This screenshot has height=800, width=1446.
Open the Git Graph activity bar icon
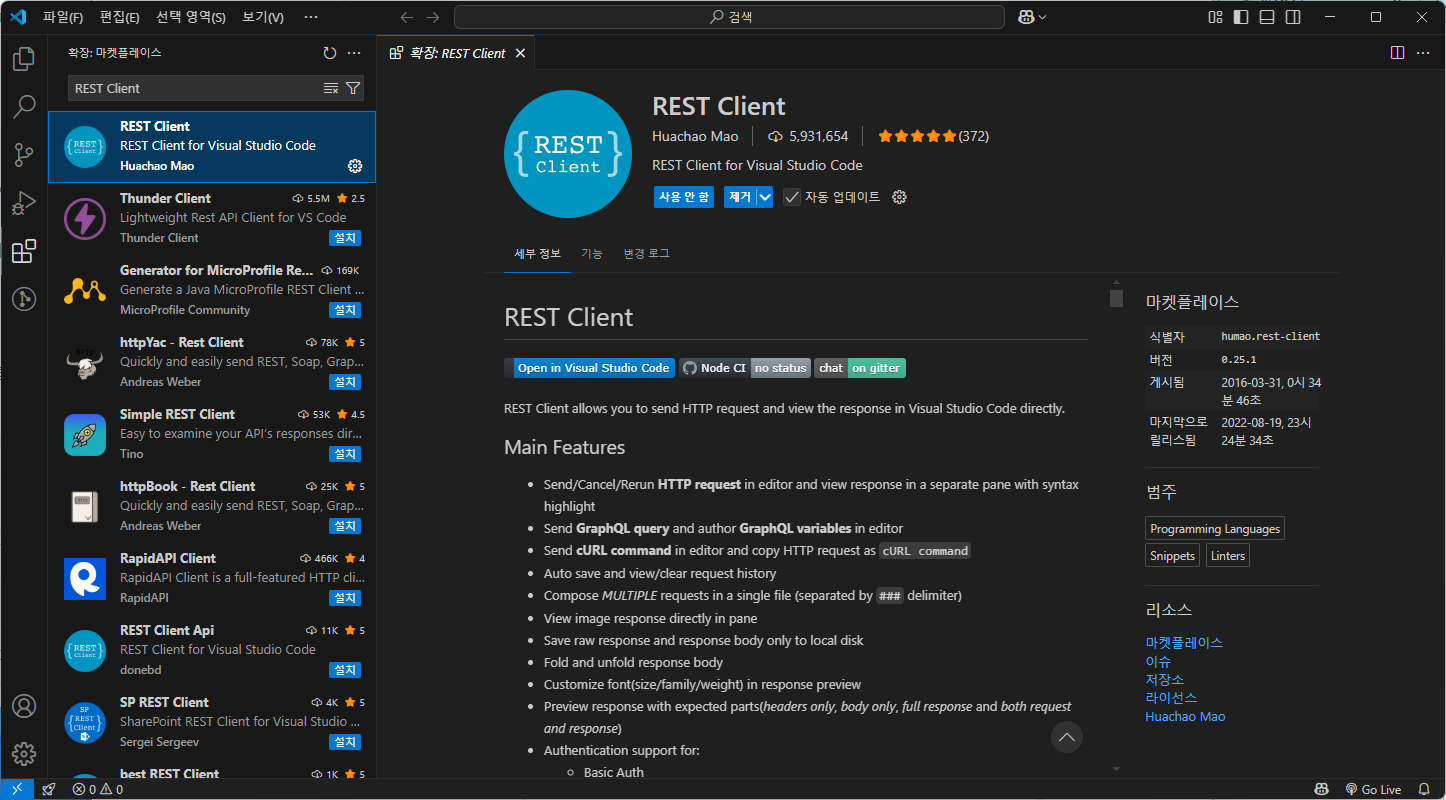click(24, 298)
